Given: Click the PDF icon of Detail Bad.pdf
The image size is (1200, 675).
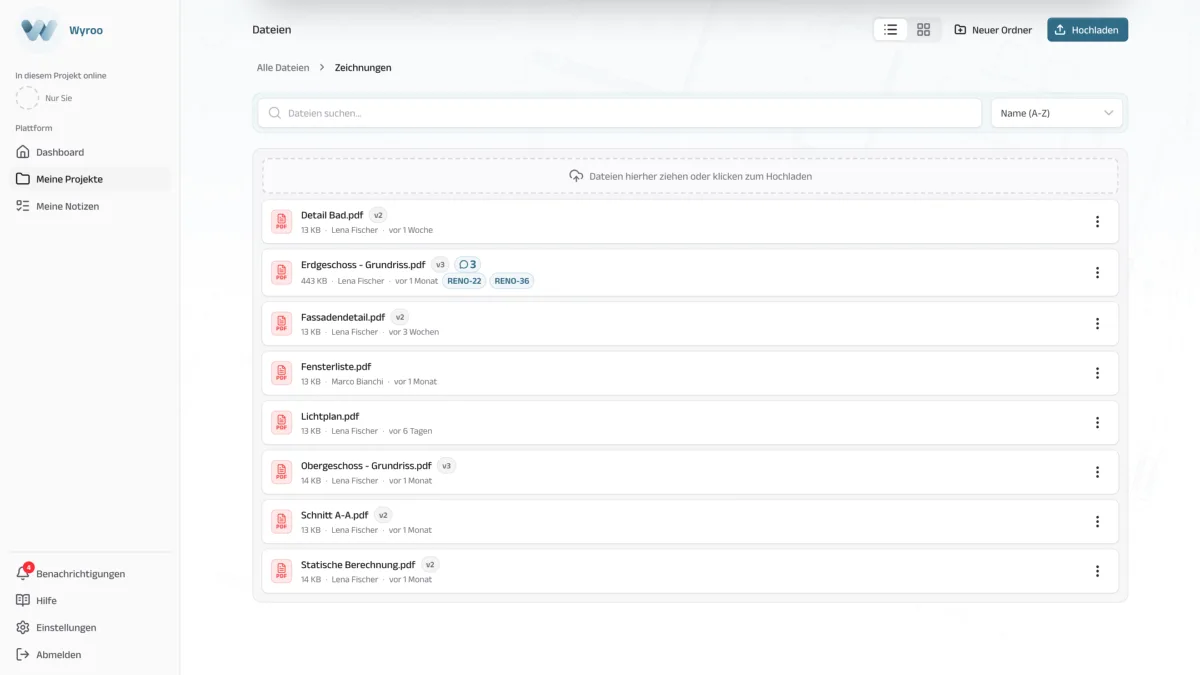Looking at the screenshot, I should click(x=282, y=222).
